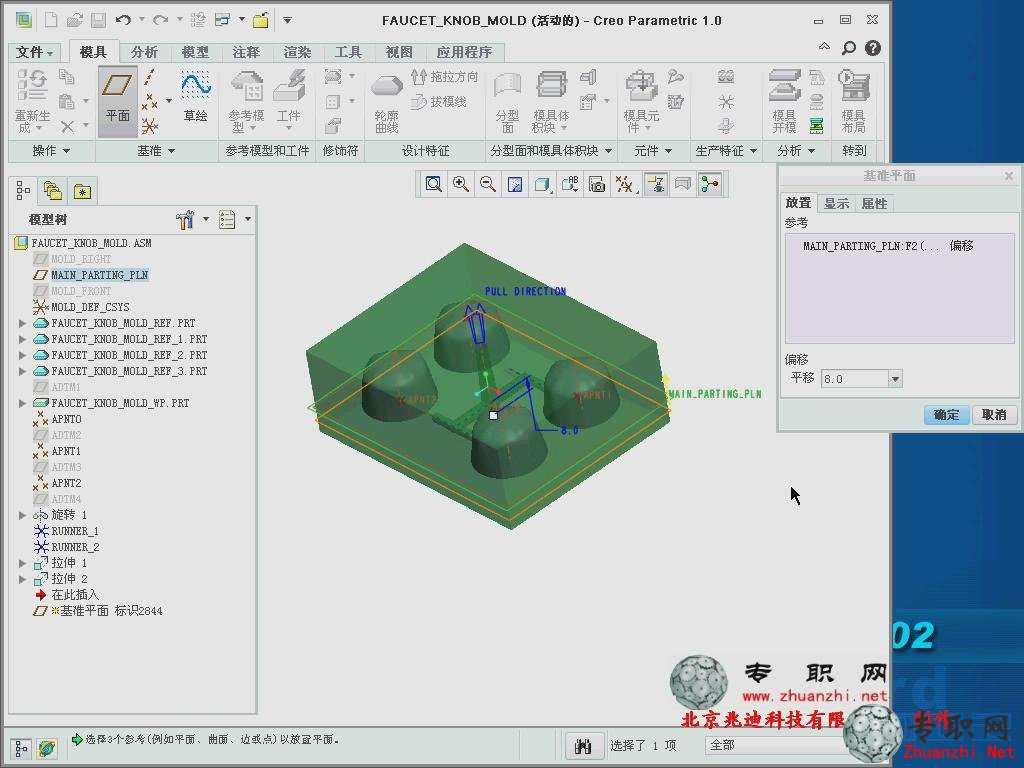The height and width of the screenshot is (768, 1024).
Task: Open the 文件 menu
Action: [34, 52]
